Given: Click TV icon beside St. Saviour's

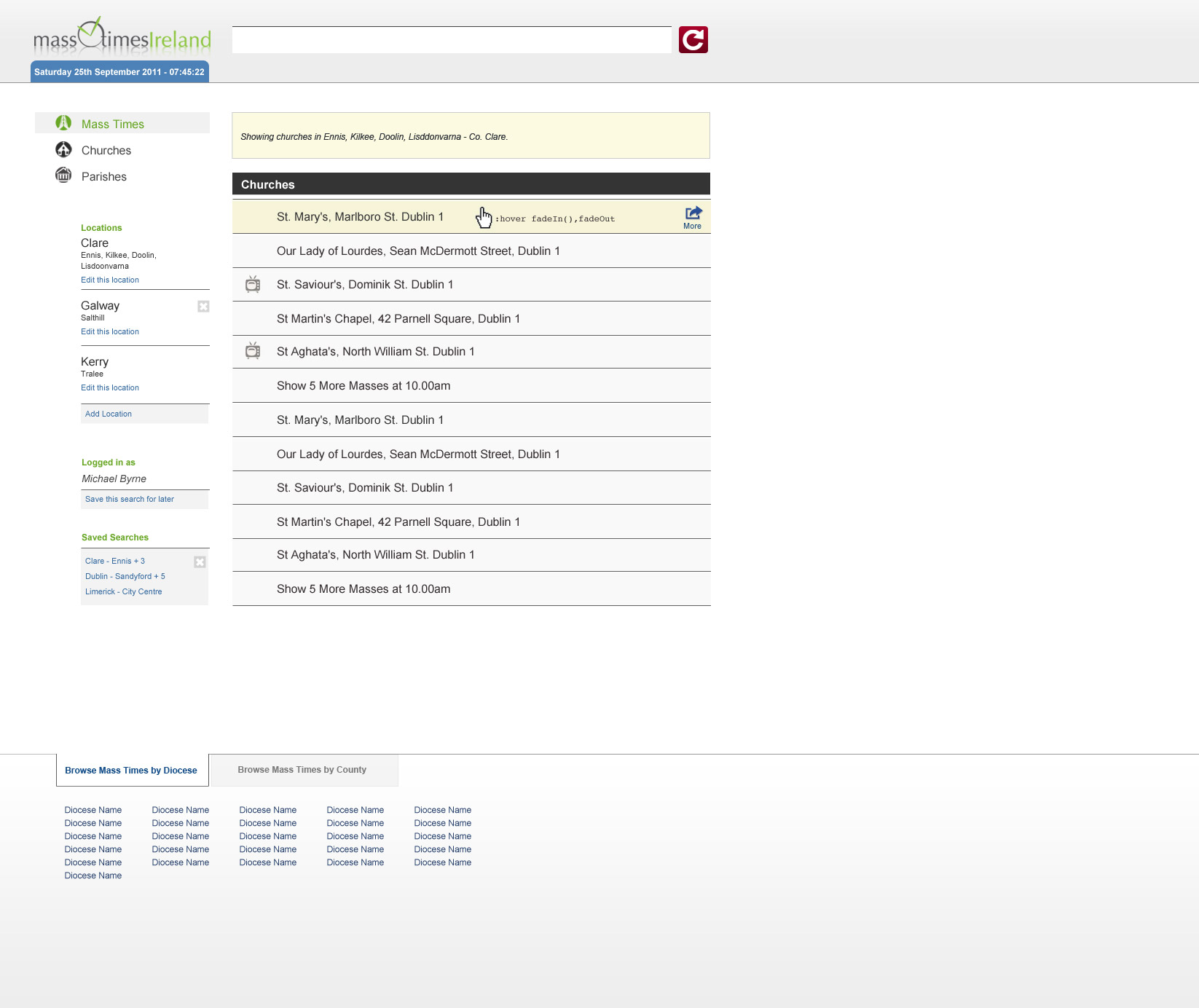Looking at the screenshot, I should [x=253, y=285].
